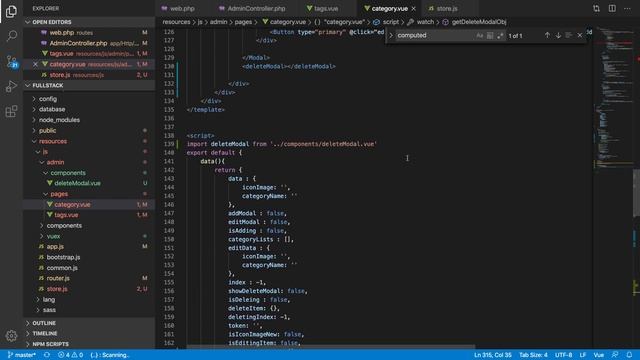The width and height of the screenshot is (640, 360).
Task: Toggle Find in Selection
Action: [569, 36]
